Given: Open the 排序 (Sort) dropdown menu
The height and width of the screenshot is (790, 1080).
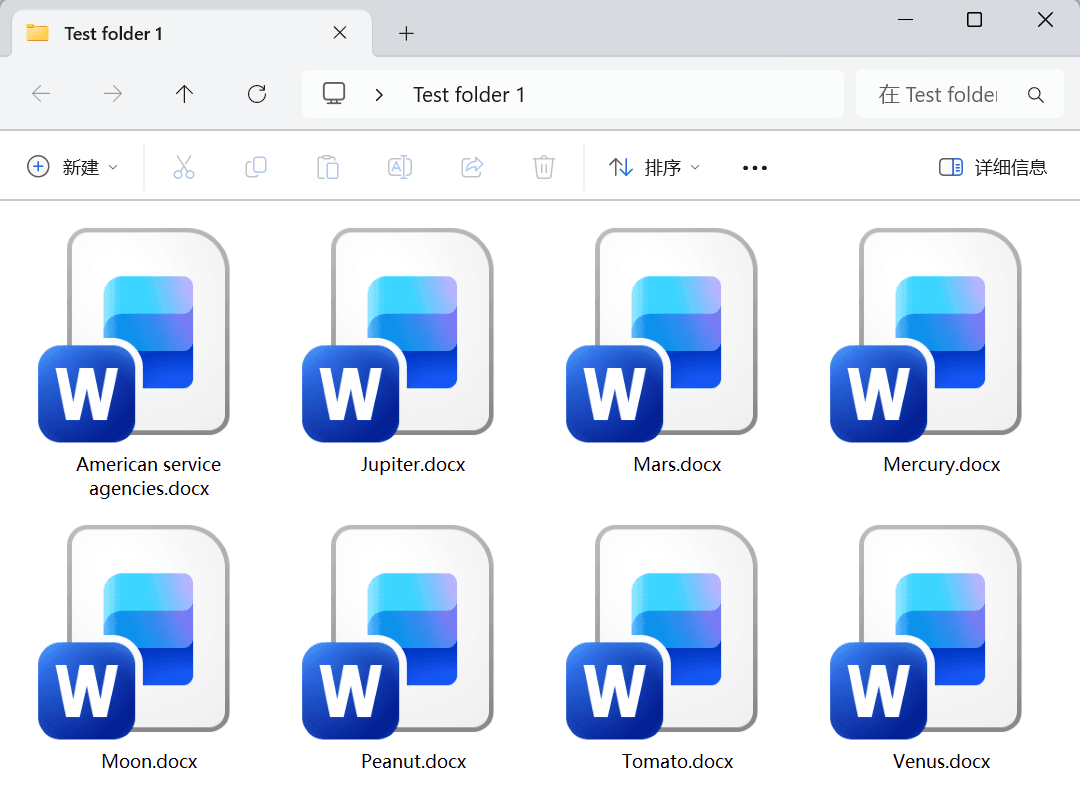Looking at the screenshot, I should pyautogui.click(x=654, y=167).
